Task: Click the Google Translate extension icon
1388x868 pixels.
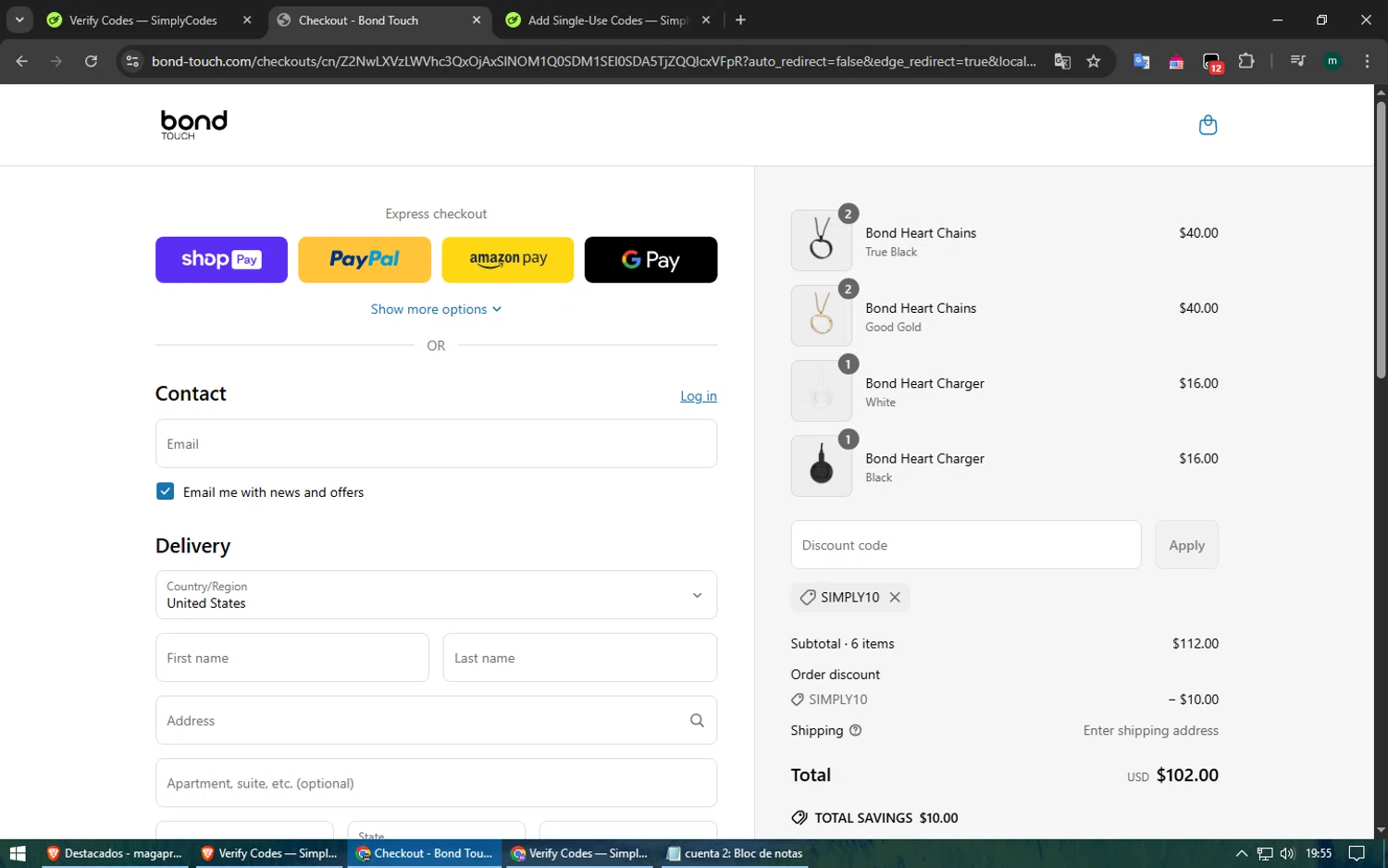Action: point(1142,61)
